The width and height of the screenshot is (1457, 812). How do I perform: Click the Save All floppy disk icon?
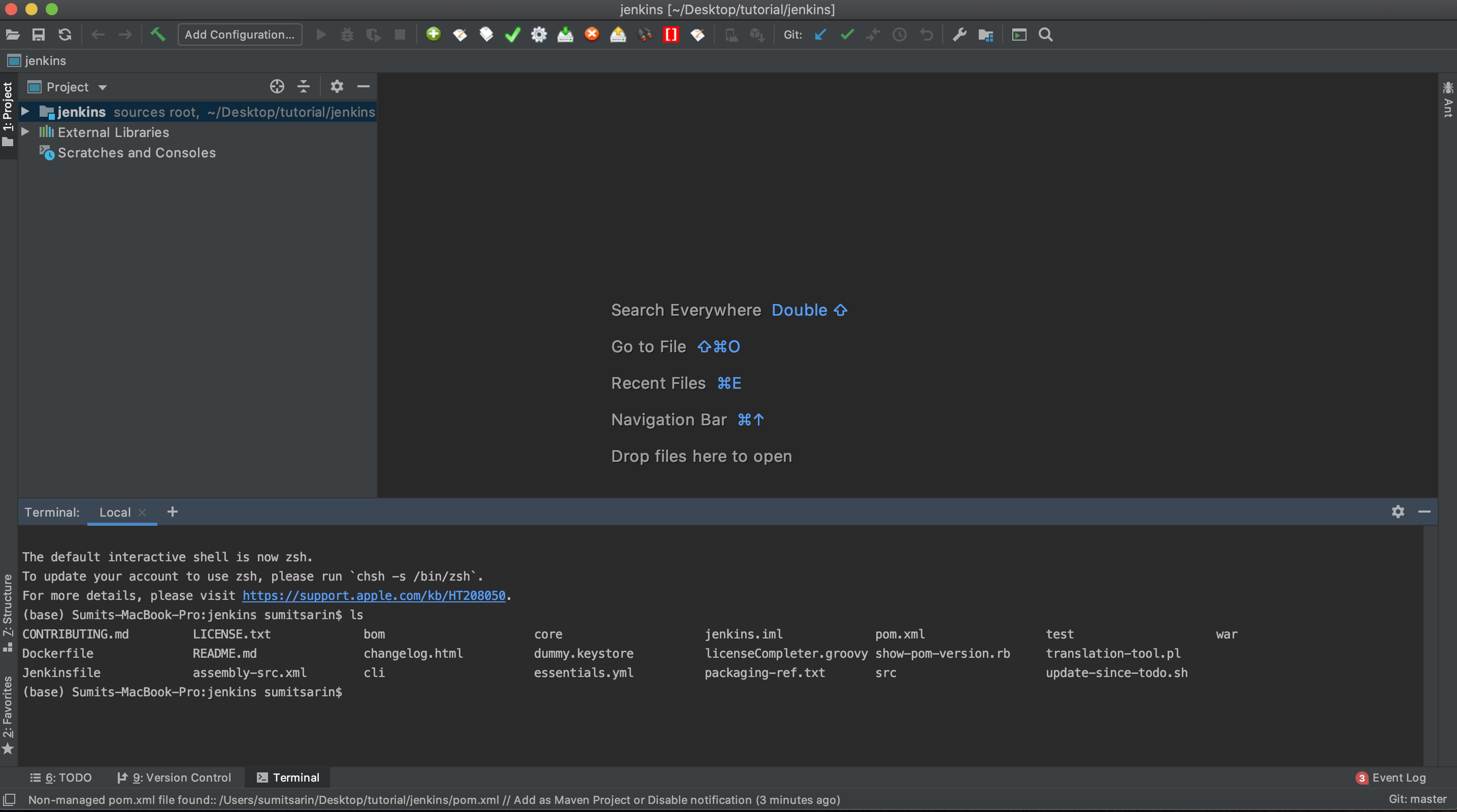click(x=39, y=35)
